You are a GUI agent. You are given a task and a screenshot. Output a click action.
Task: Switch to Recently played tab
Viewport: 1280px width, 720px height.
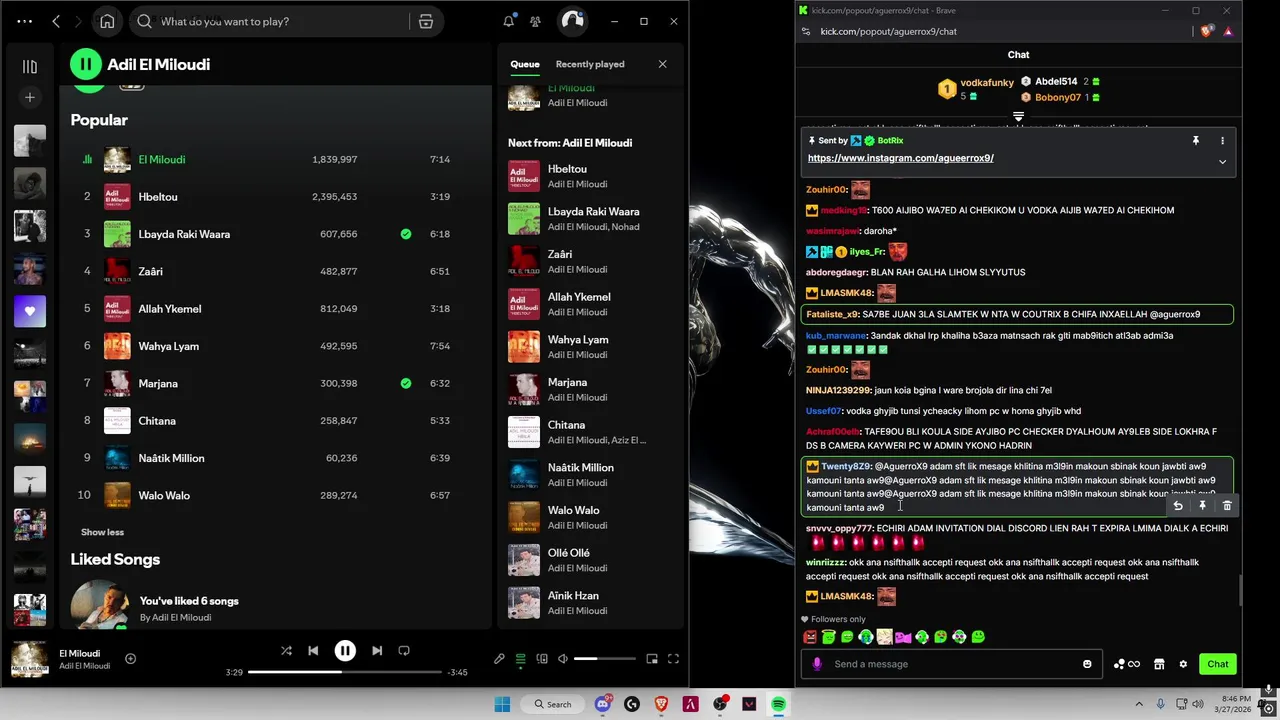[x=590, y=64]
